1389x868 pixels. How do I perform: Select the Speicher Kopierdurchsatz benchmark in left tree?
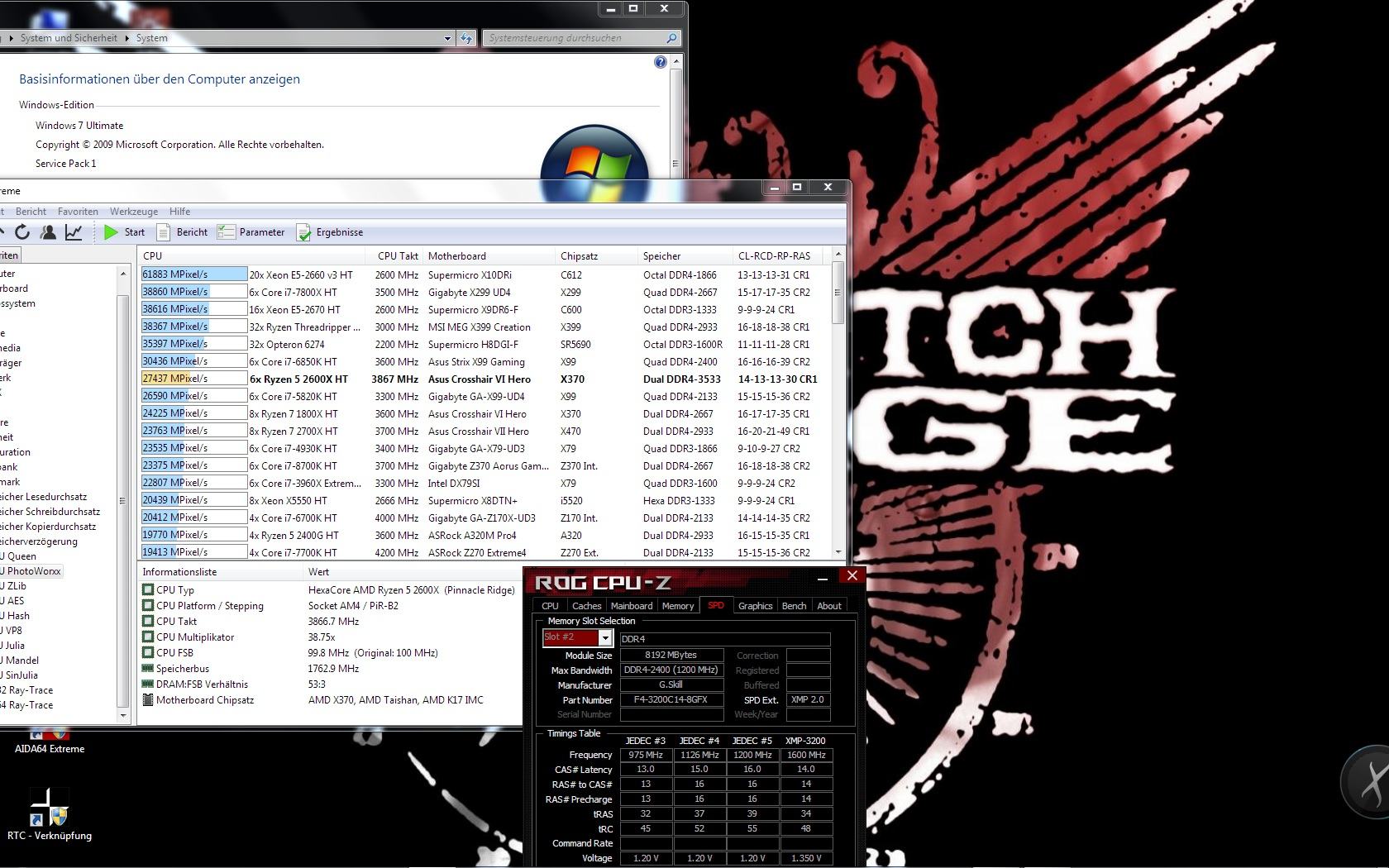coord(48,527)
